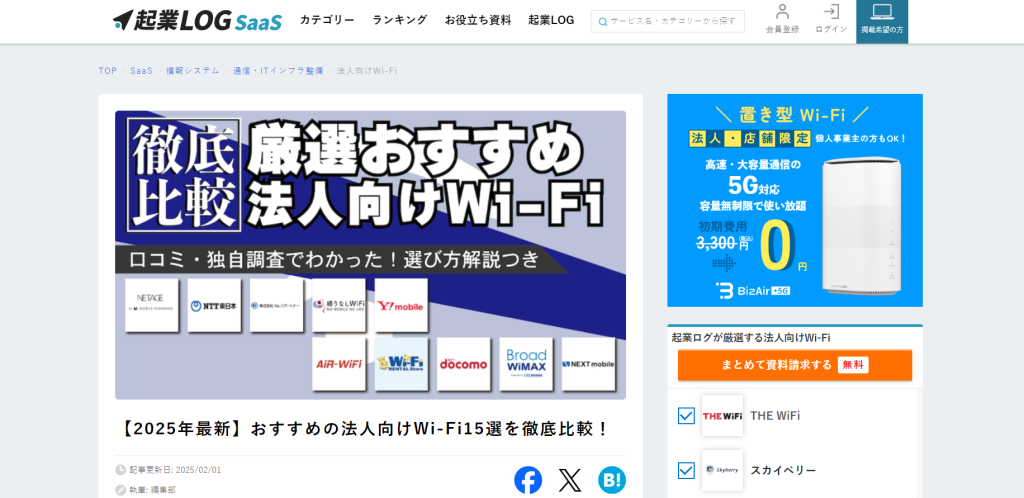
Task: Click the NEXT mobile logo tile
Action: click(x=588, y=364)
